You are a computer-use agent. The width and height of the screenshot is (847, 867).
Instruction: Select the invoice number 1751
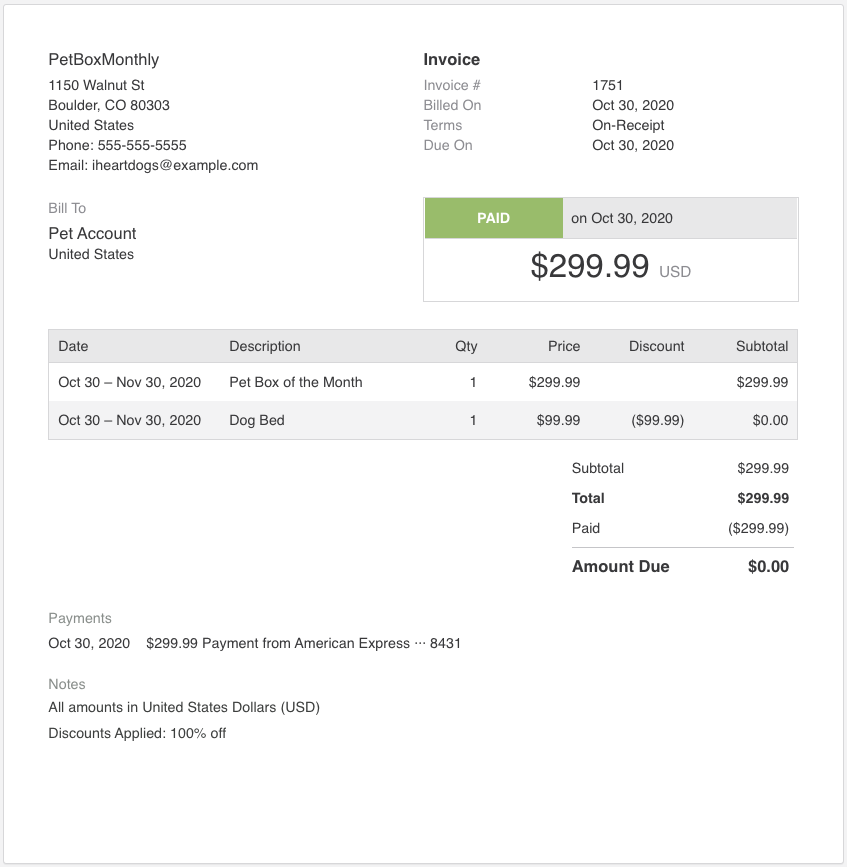pyautogui.click(x=607, y=85)
